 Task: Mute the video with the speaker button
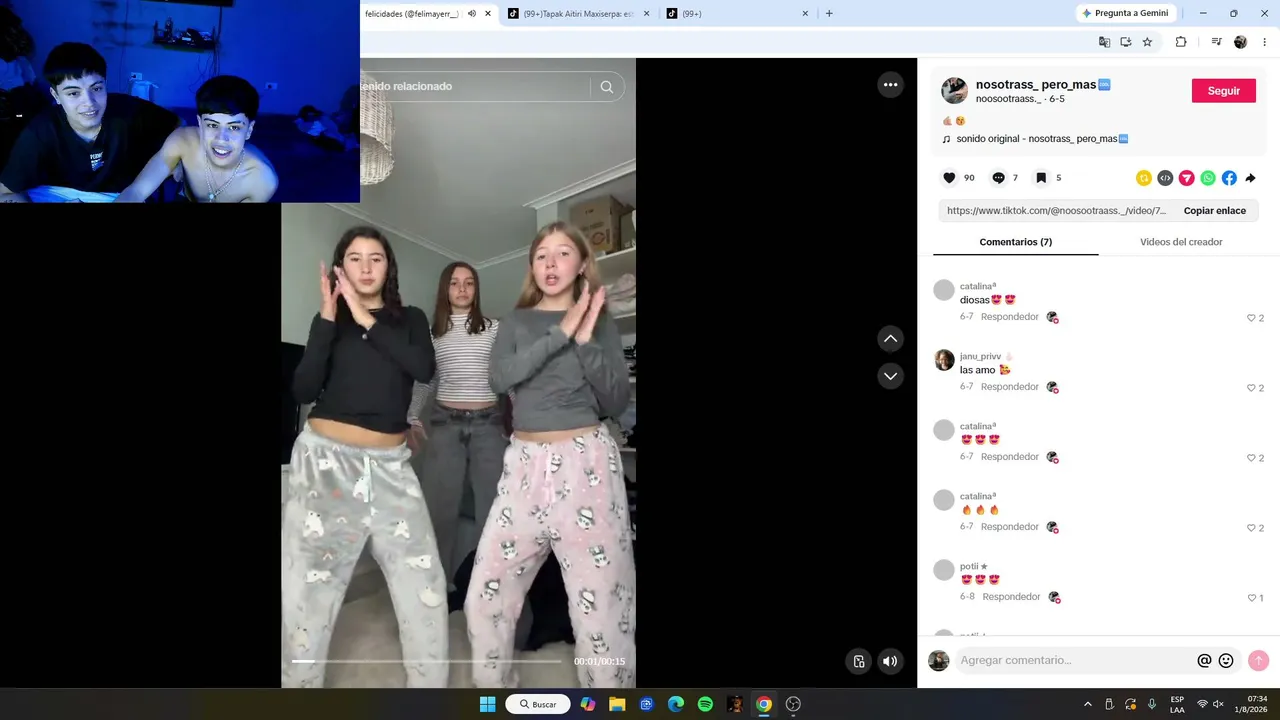890,661
